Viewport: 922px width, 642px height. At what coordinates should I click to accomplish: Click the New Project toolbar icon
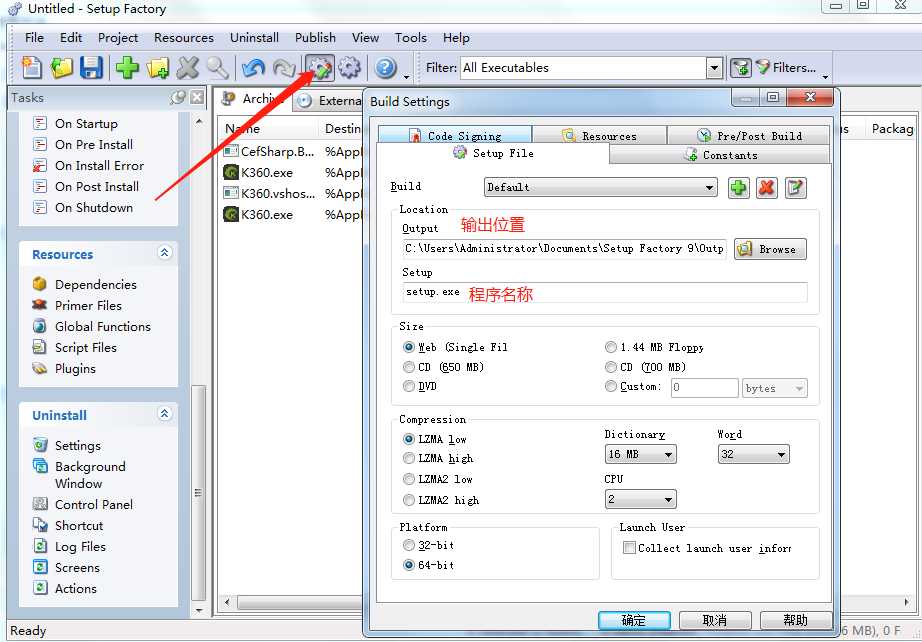[x=32, y=68]
